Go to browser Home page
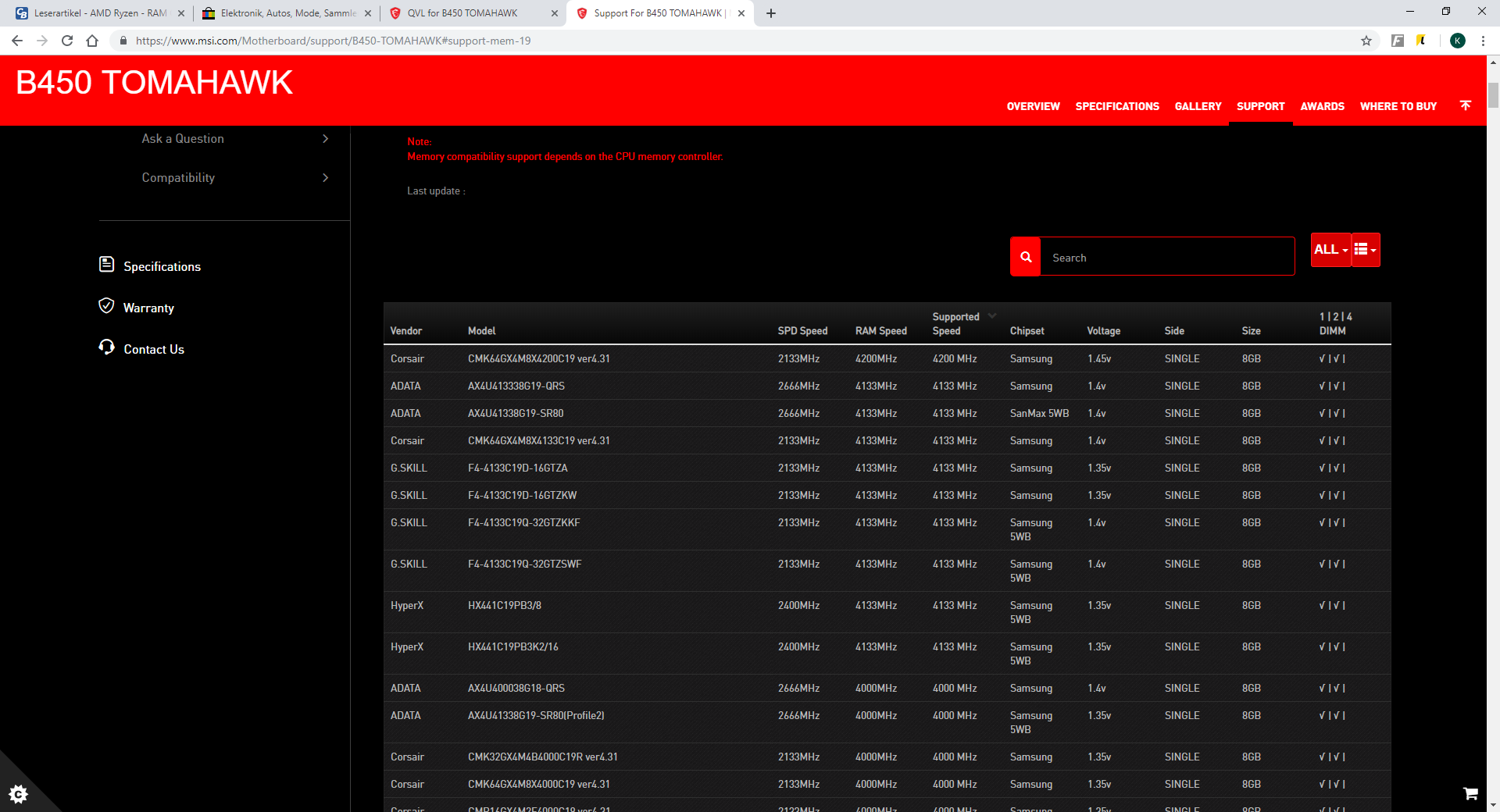Screen dimensions: 1500x812 92,41
